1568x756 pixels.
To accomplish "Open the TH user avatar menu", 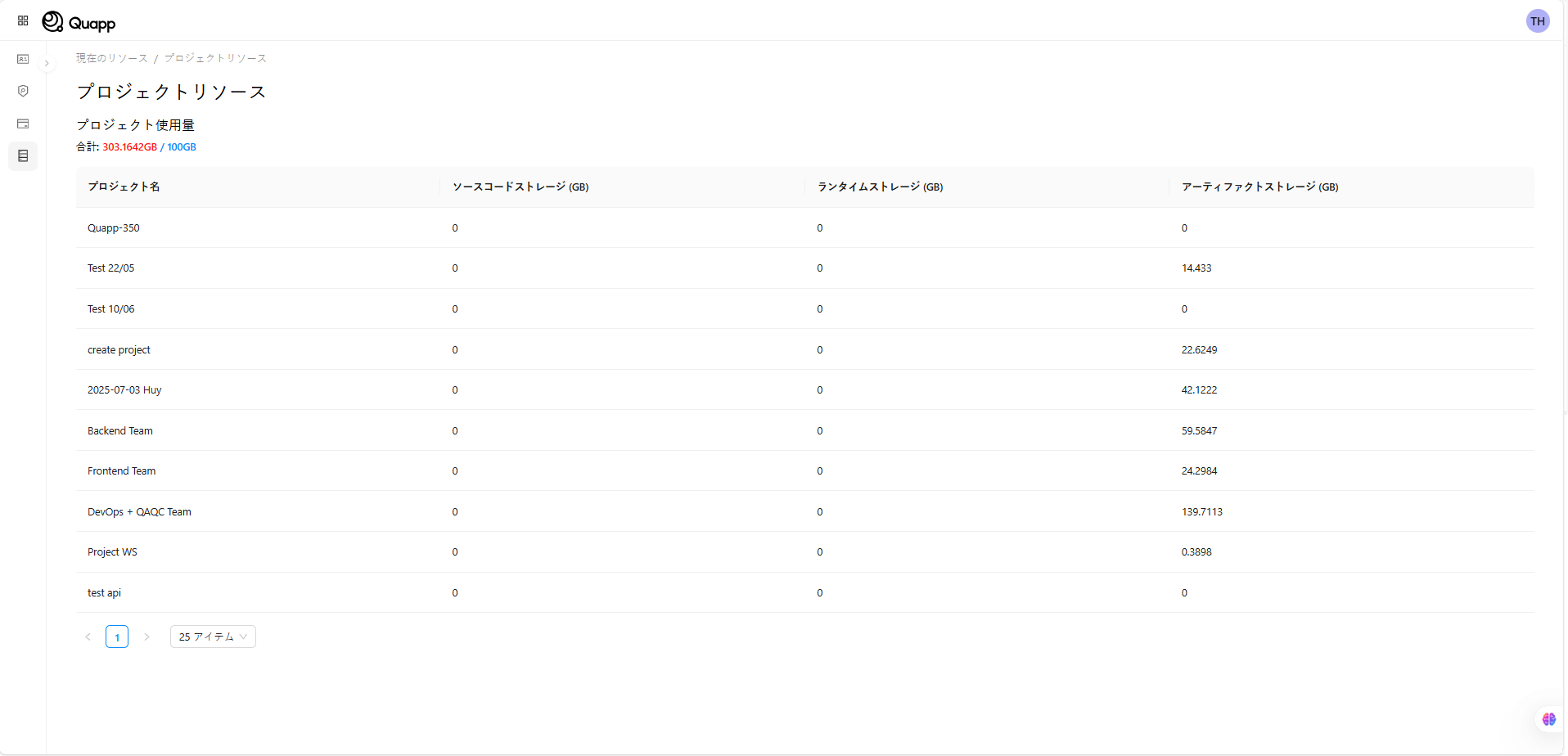I will click(1538, 21).
